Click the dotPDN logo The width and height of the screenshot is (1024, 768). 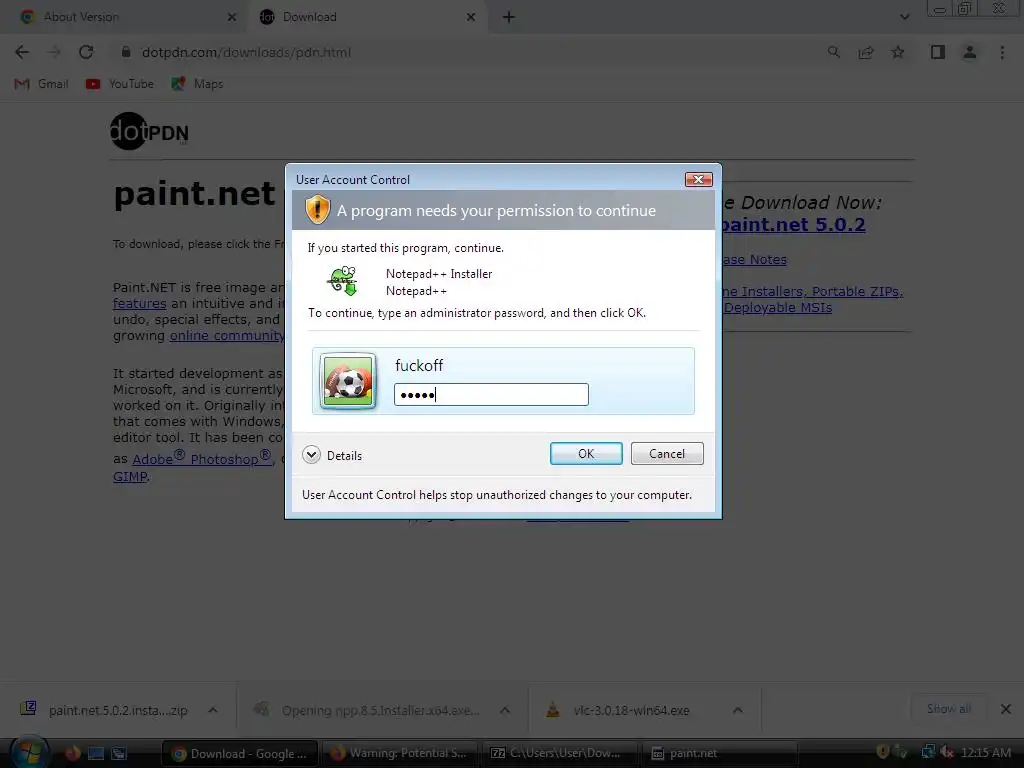tap(150, 131)
